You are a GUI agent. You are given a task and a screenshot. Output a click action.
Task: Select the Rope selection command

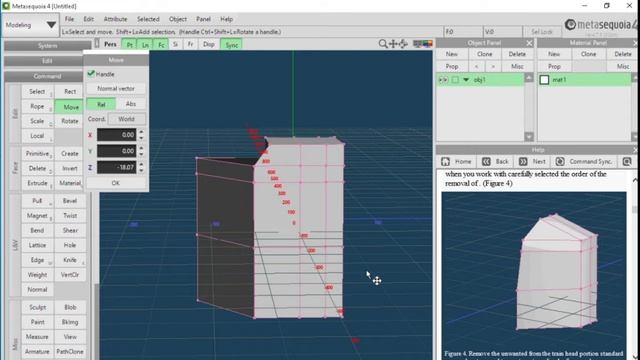click(37, 107)
